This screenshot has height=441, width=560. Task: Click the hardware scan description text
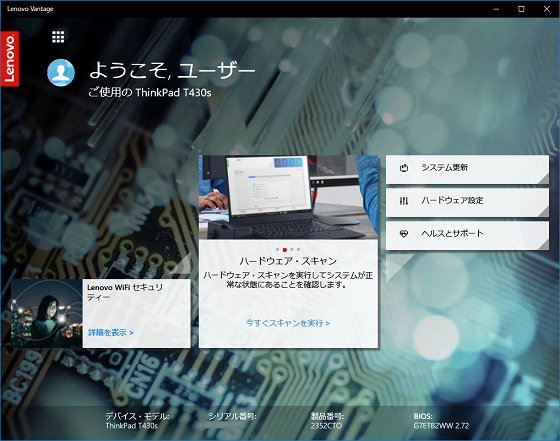[288, 280]
